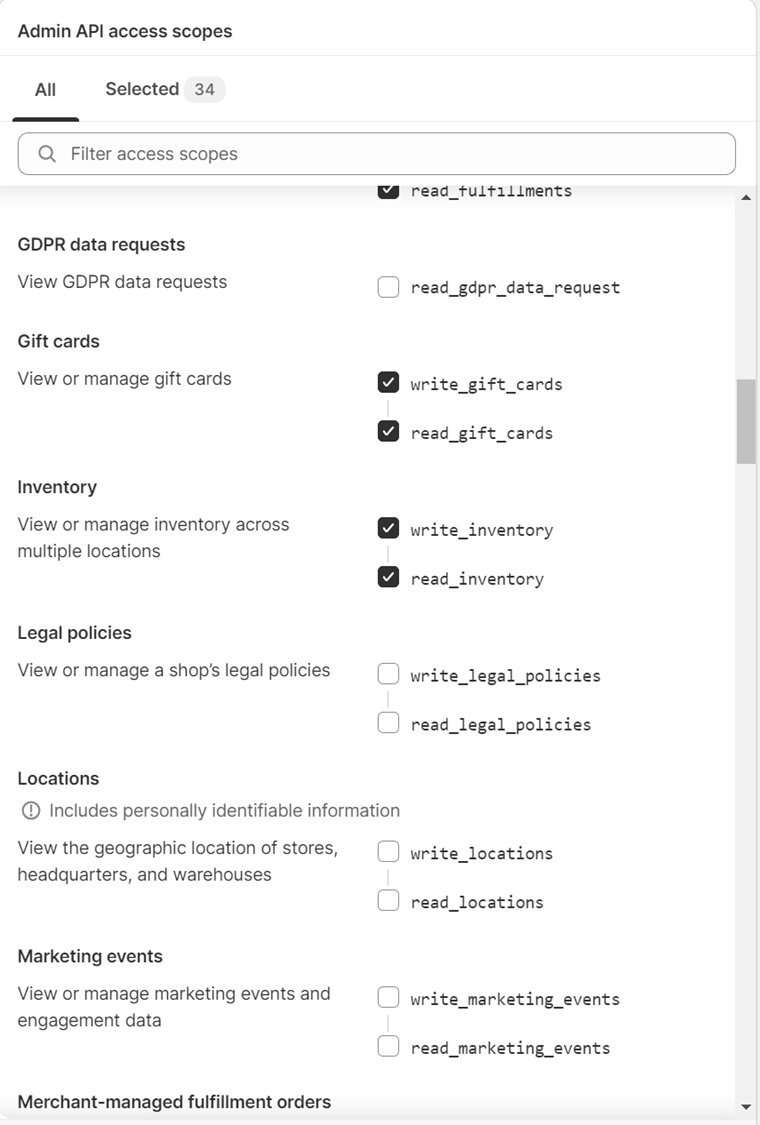Click the Filter access scopes input field
The image size is (760, 1125).
coord(377,154)
